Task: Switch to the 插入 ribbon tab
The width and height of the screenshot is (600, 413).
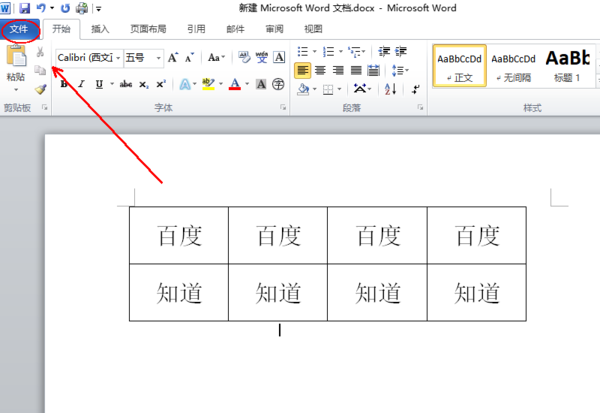Action: pos(100,29)
